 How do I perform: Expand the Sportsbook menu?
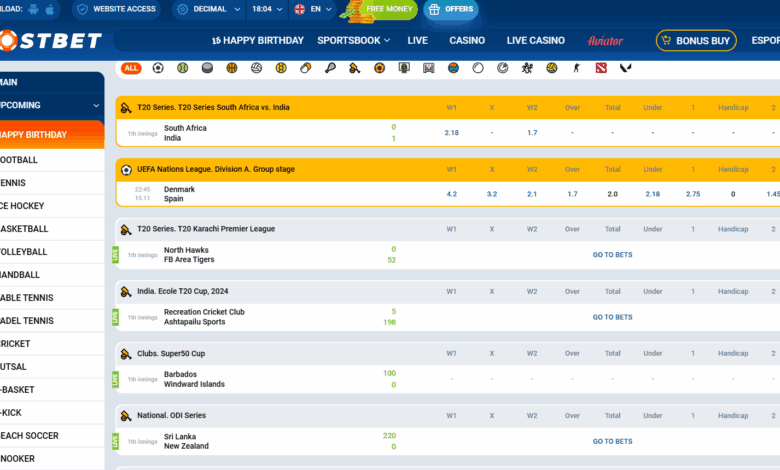pyautogui.click(x=354, y=40)
